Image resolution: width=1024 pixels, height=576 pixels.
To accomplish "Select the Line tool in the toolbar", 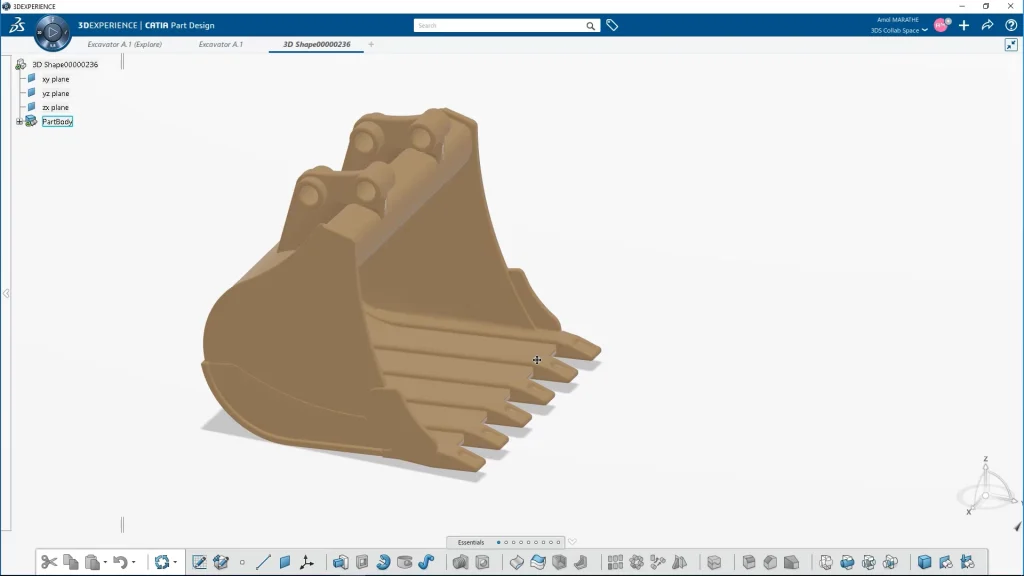I will [263, 562].
